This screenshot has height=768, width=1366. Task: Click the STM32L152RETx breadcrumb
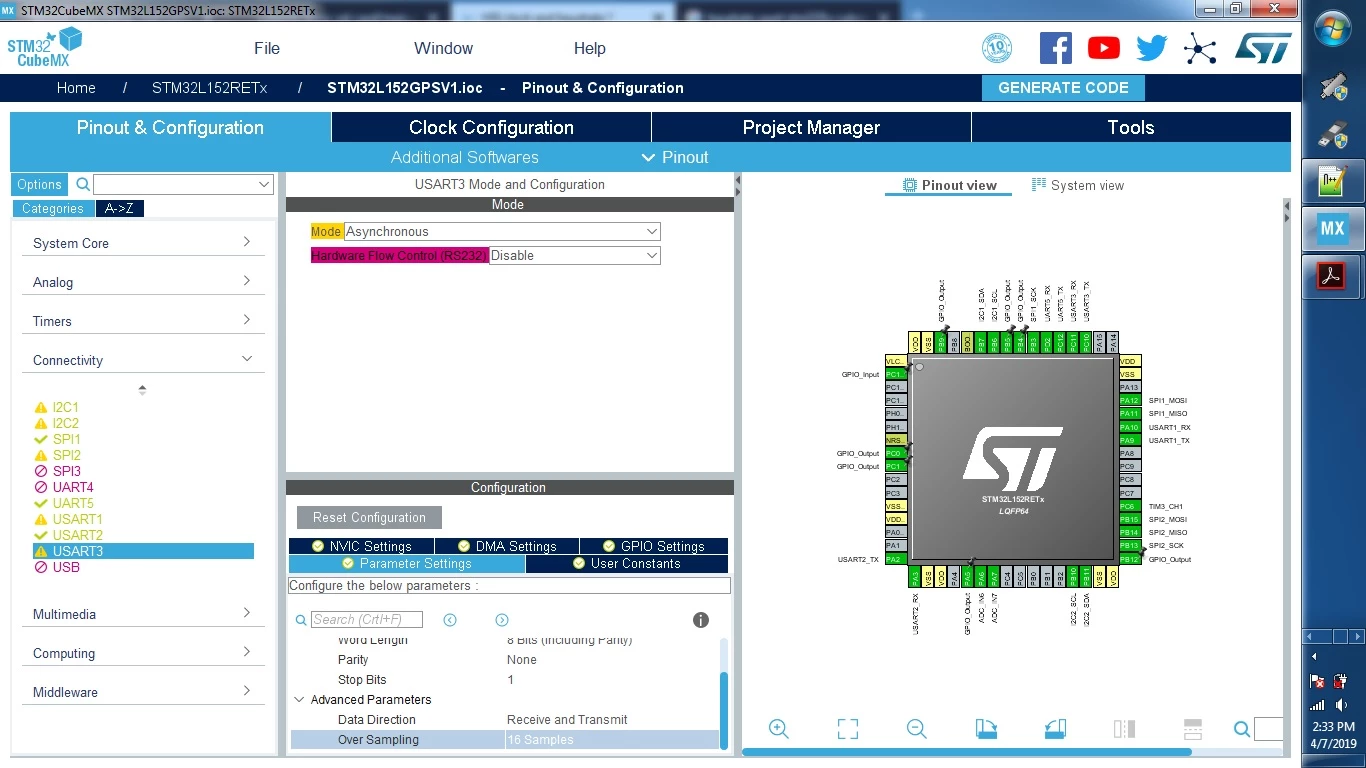coord(210,88)
